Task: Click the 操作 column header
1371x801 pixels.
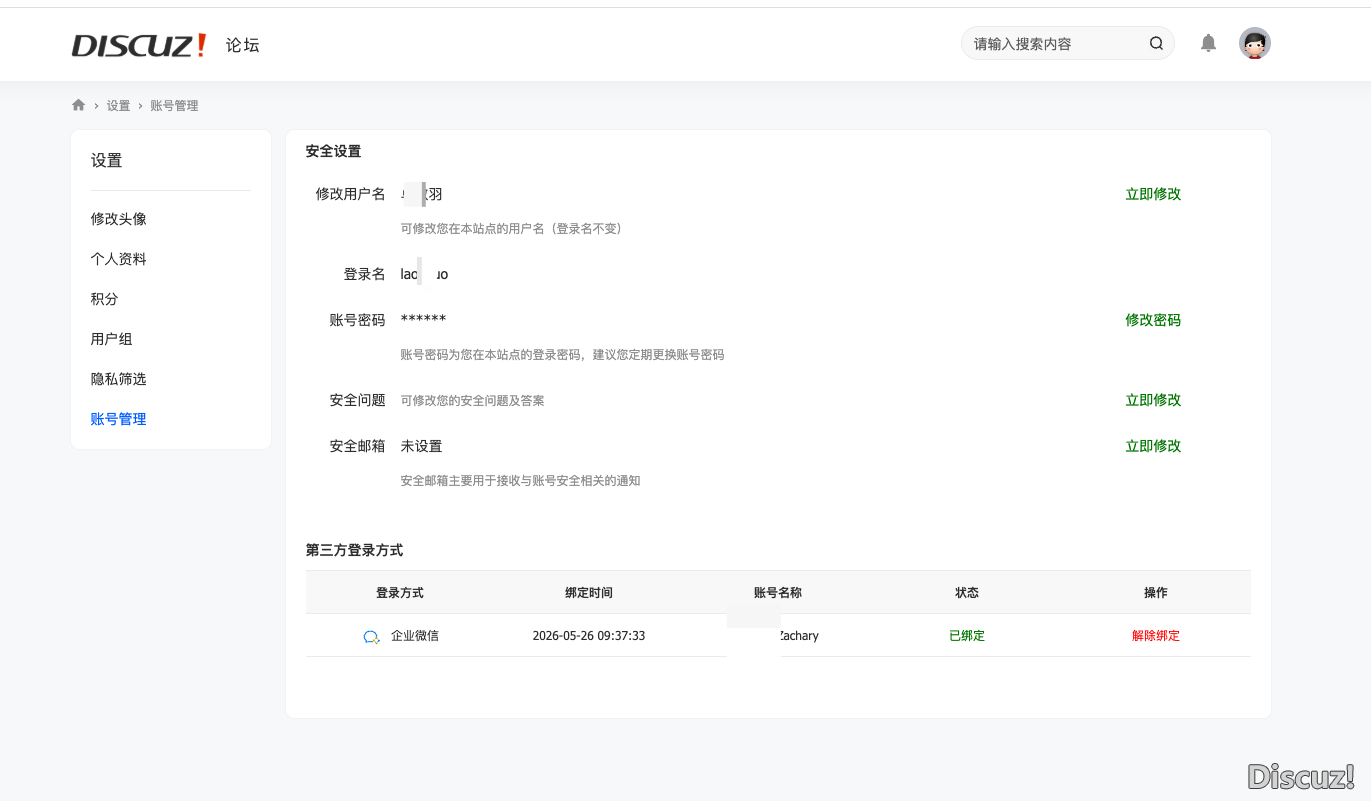Action: click(x=1156, y=593)
